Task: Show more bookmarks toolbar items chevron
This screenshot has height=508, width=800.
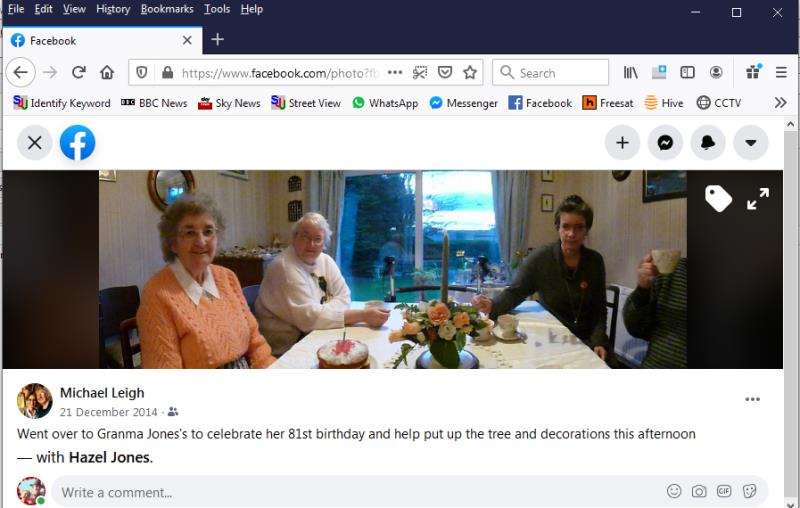Action: (x=780, y=102)
